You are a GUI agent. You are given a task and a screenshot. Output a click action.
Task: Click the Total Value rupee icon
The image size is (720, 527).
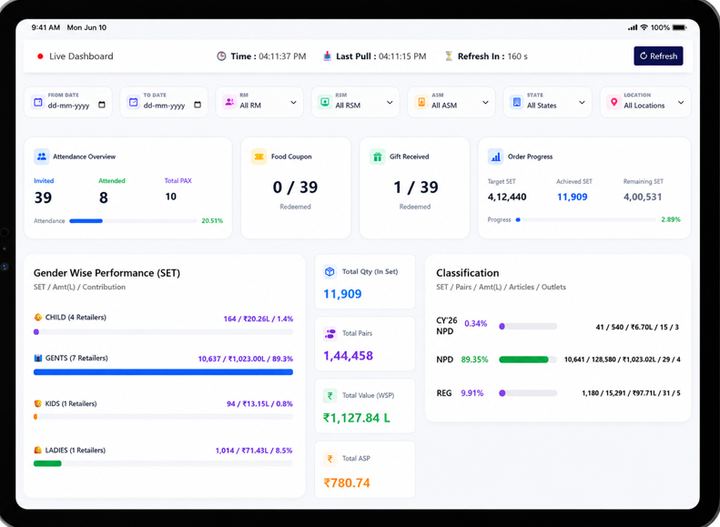click(330, 395)
